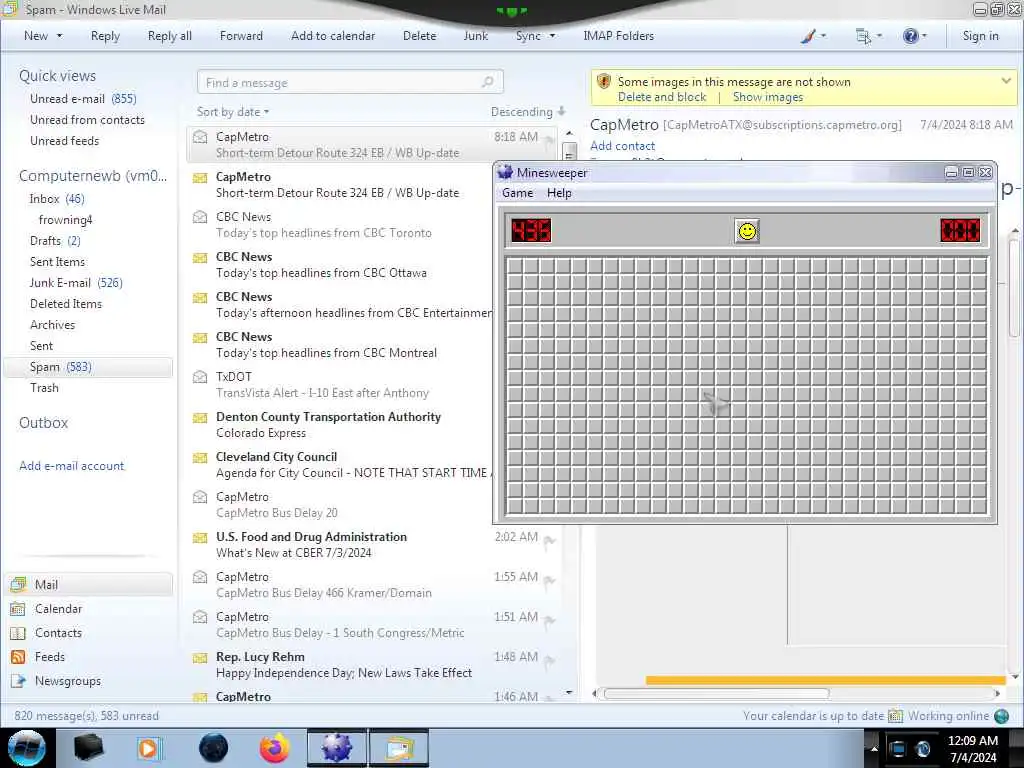Click Junk in the toolbar

475,36
